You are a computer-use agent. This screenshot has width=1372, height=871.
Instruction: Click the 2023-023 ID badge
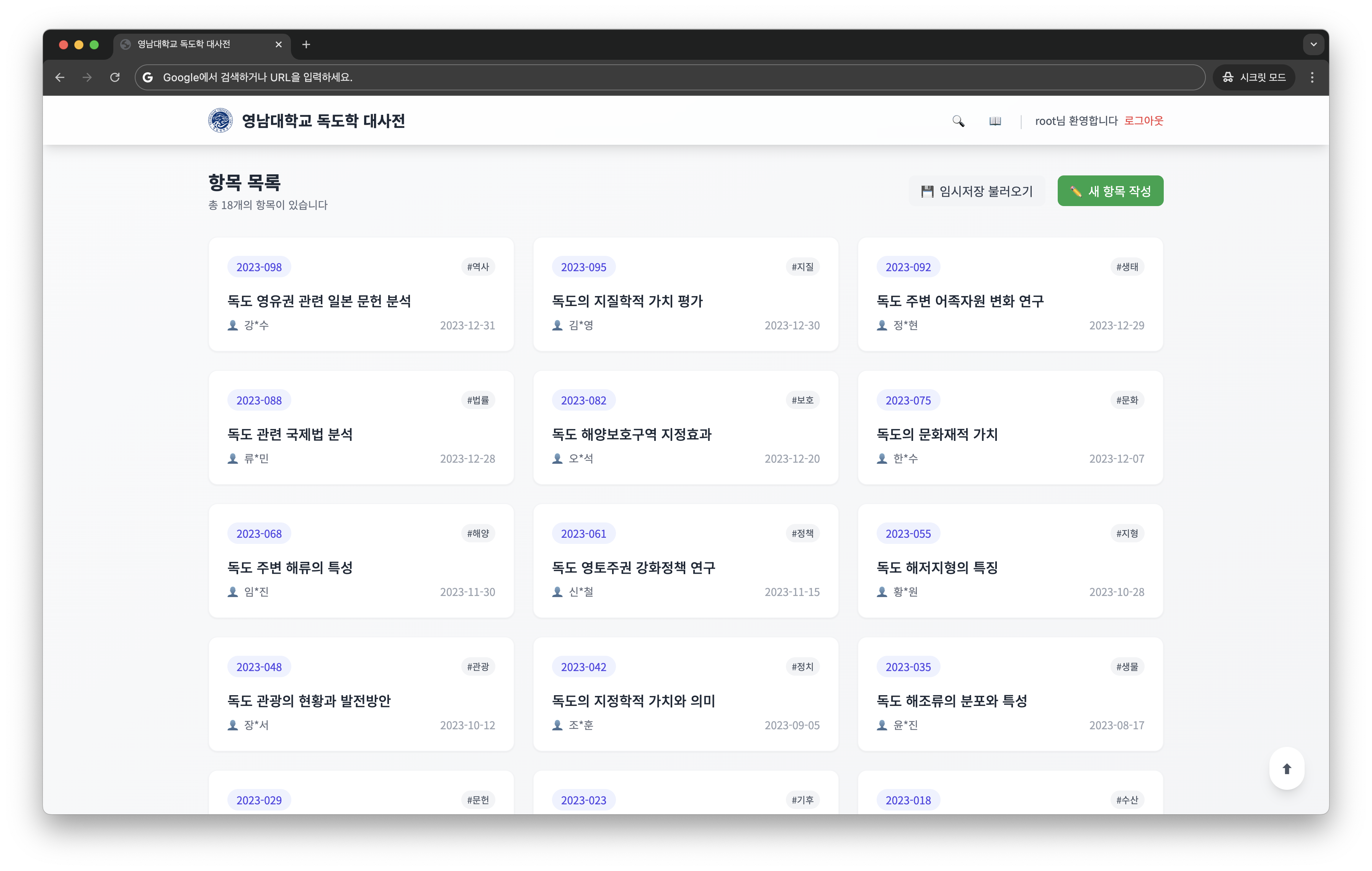pyautogui.click(x=583, y=800)
